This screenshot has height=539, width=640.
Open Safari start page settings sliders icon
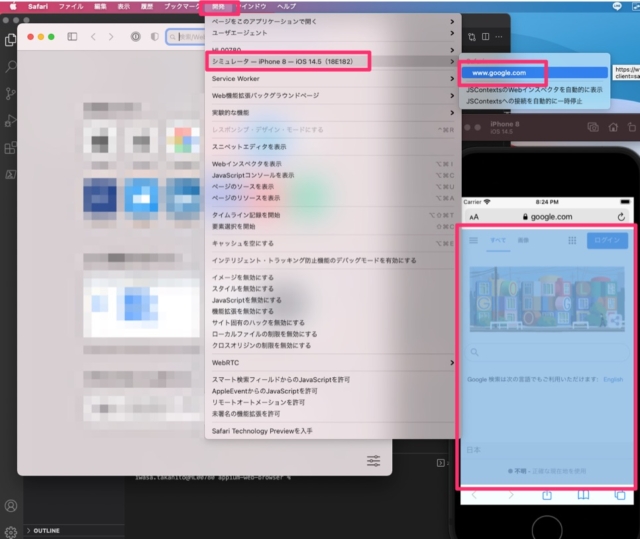tap(373, 461)
